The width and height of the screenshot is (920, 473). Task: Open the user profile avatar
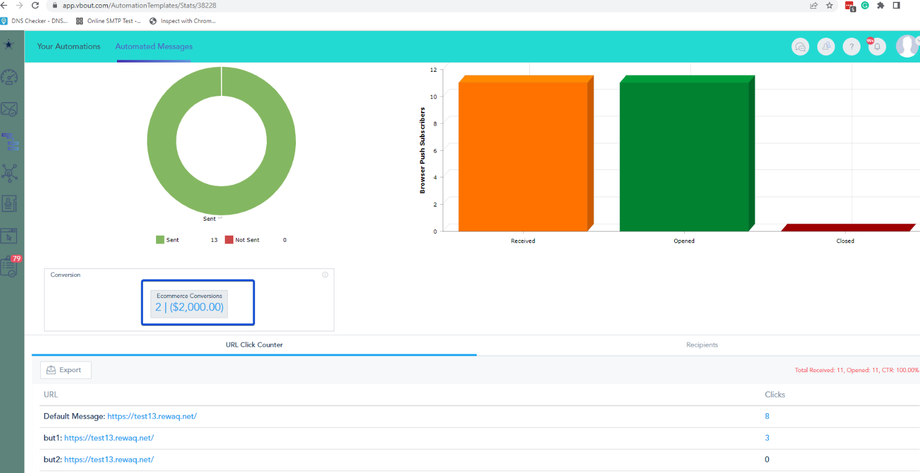coord(907,46)
